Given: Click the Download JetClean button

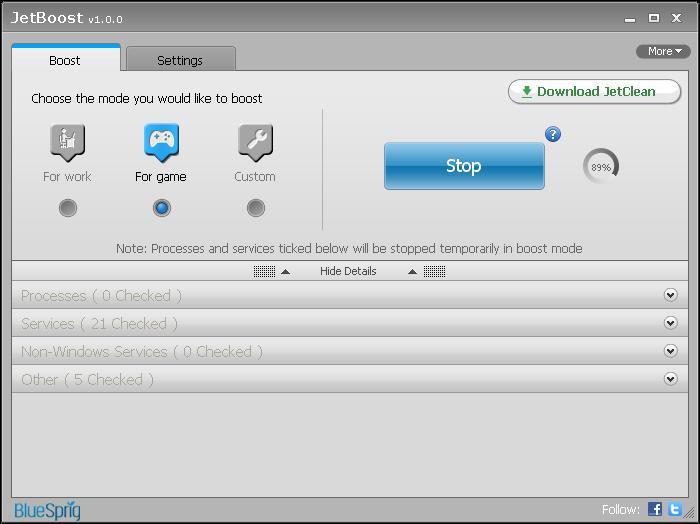Looking at the screenshot, I should [x=595, y=91].
